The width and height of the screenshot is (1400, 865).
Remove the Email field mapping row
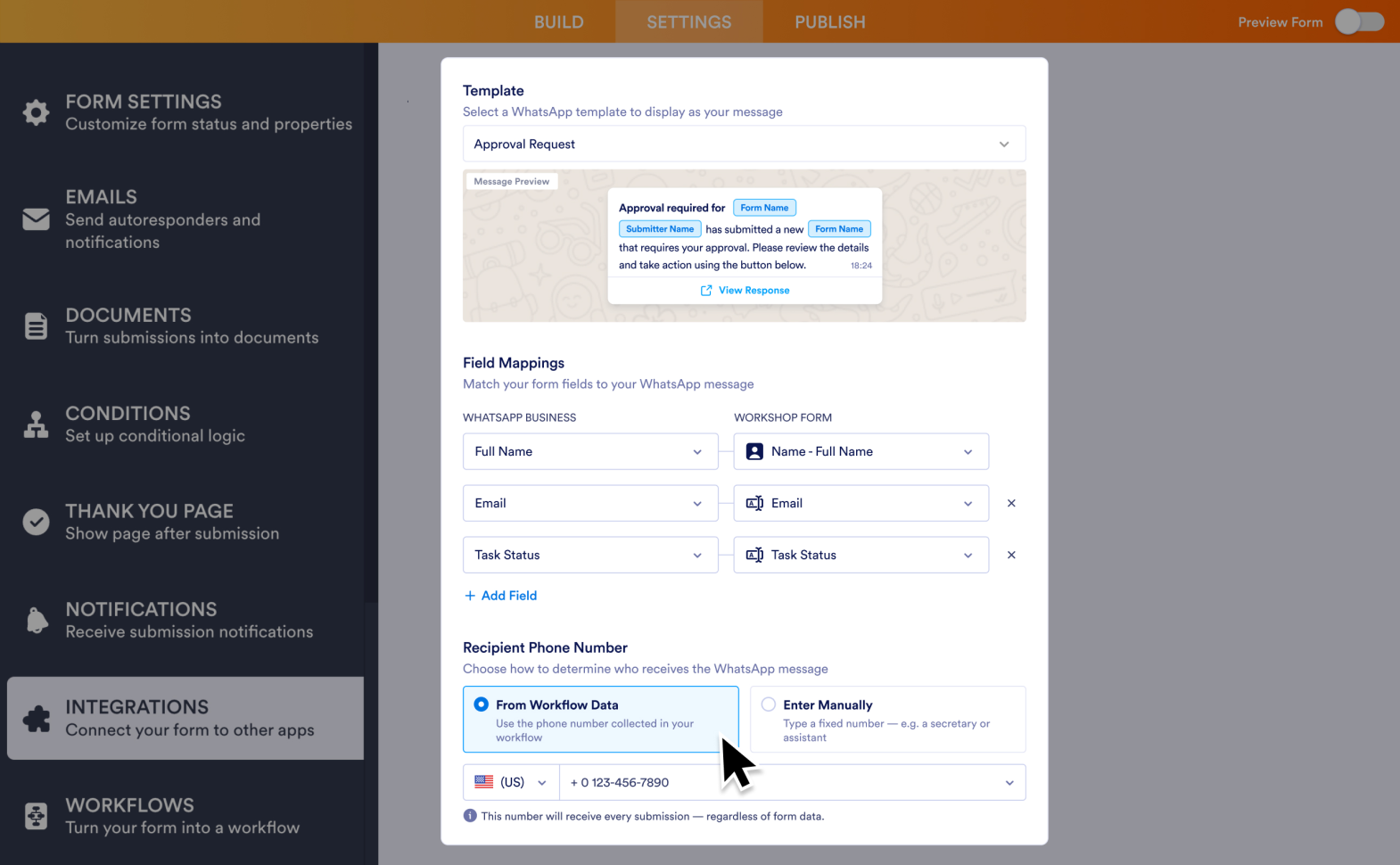pyautogui.click(x=1011, y=503)
